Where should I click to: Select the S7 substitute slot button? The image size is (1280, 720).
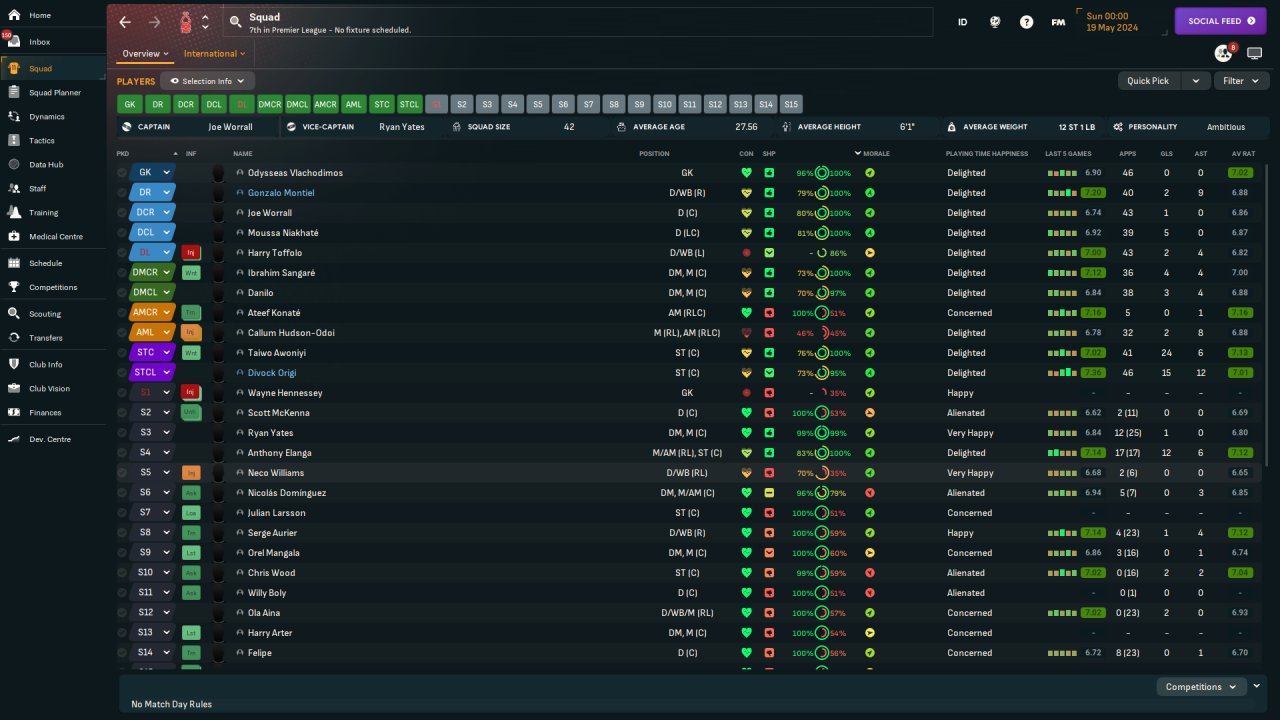point(588,104)
